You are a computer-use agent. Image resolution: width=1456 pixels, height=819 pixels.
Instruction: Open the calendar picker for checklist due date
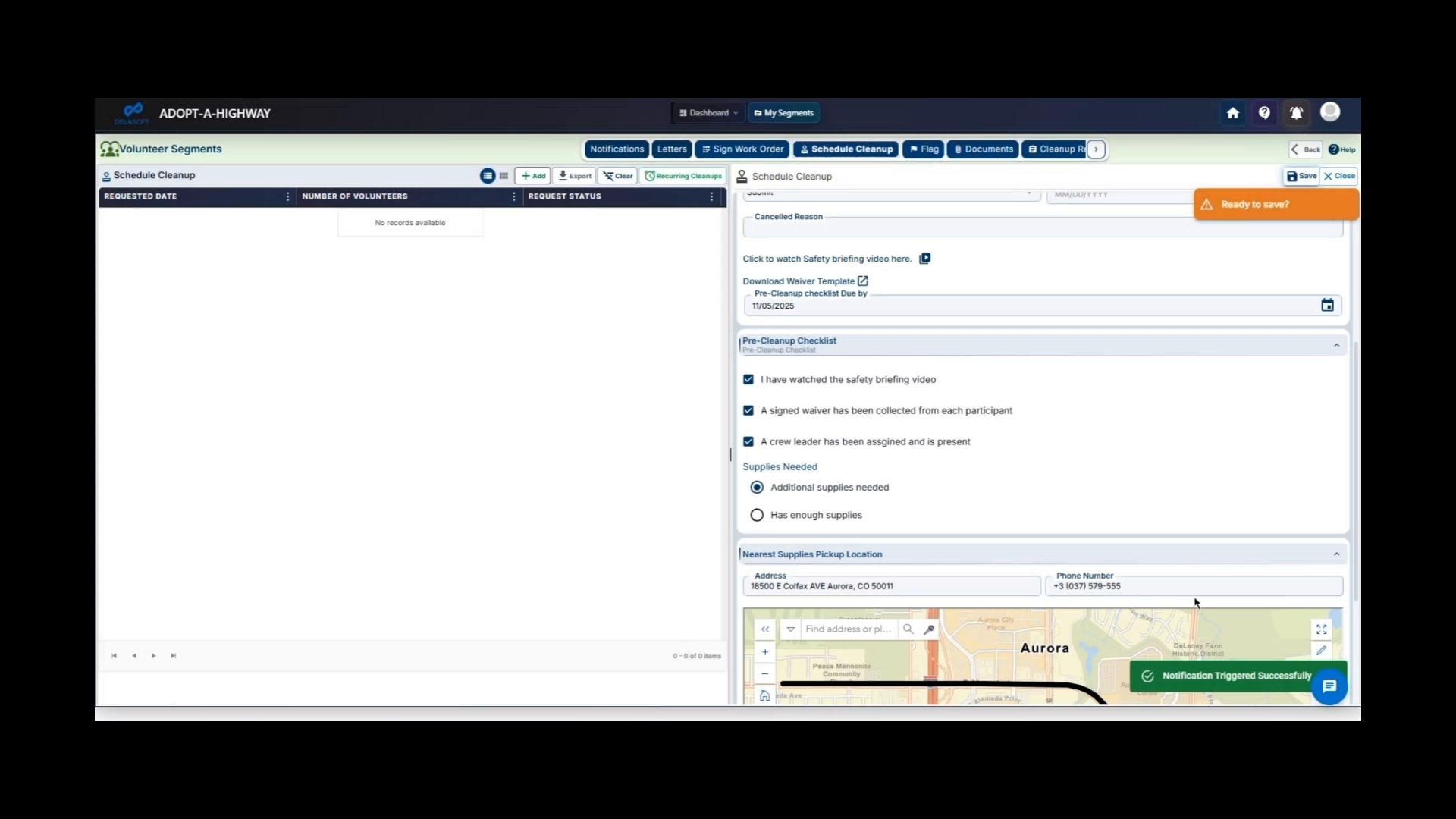point(1327,305)
